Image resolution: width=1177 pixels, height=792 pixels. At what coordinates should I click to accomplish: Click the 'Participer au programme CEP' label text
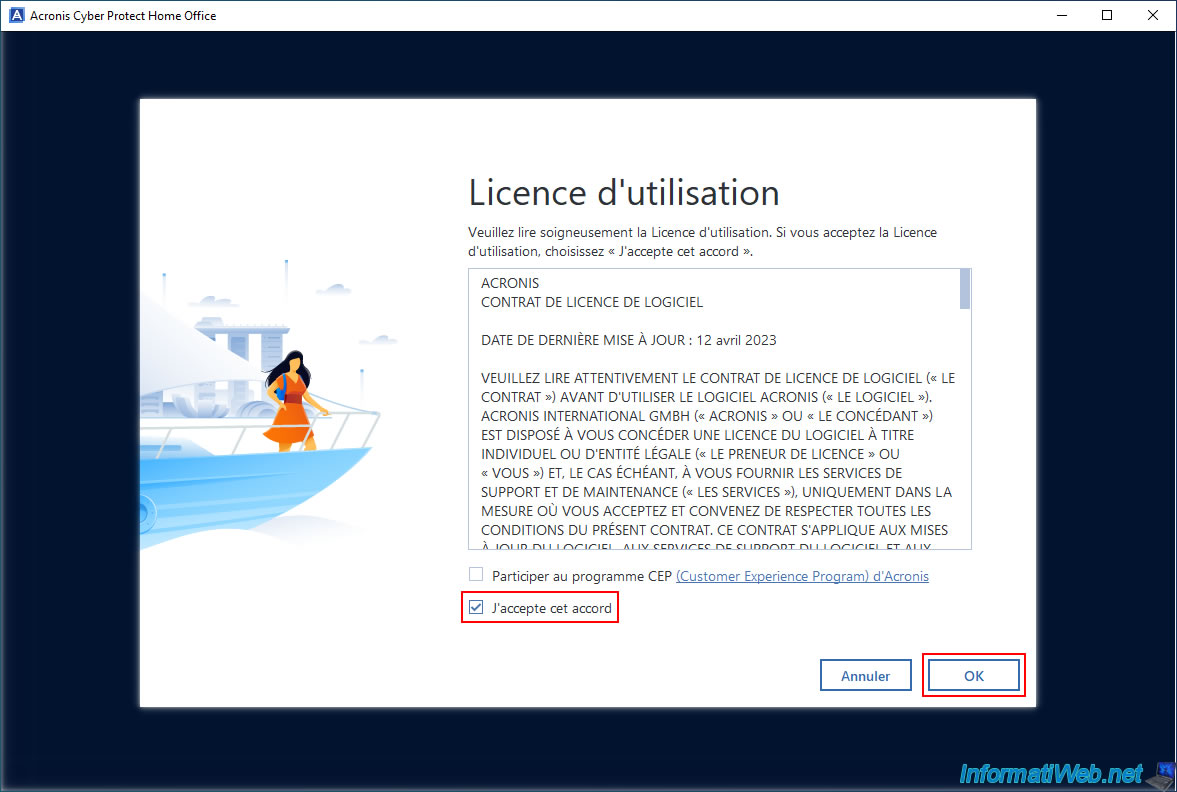tap(582, 576)
